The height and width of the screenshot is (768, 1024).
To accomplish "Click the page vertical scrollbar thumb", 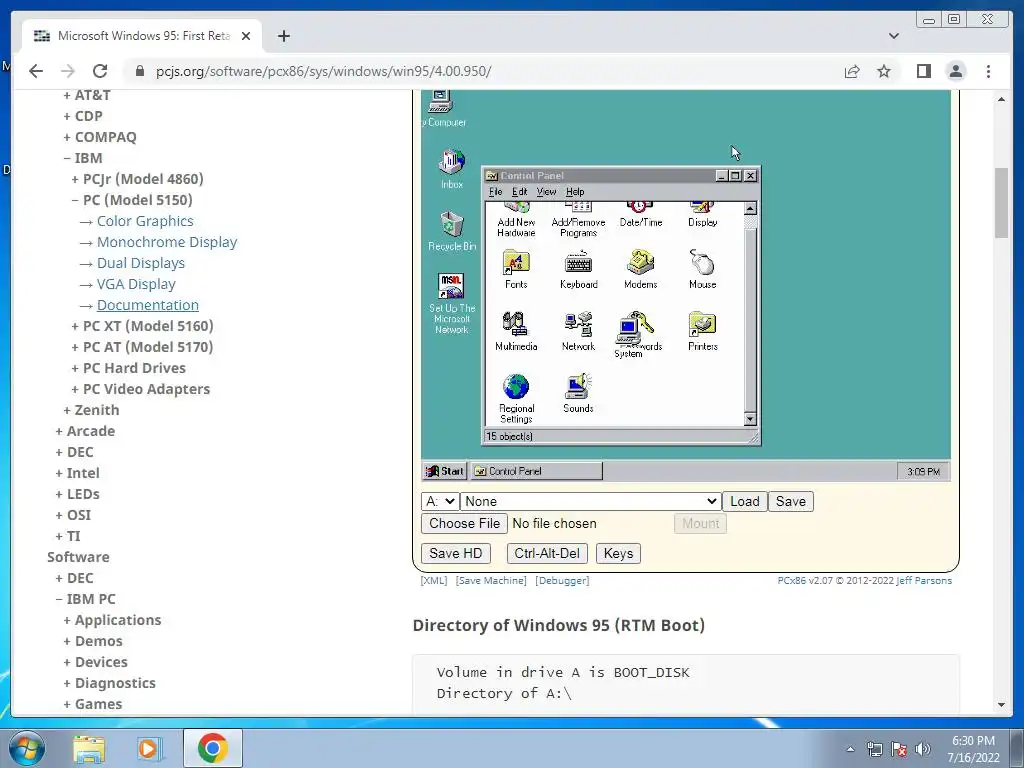I will [1001, 203].
